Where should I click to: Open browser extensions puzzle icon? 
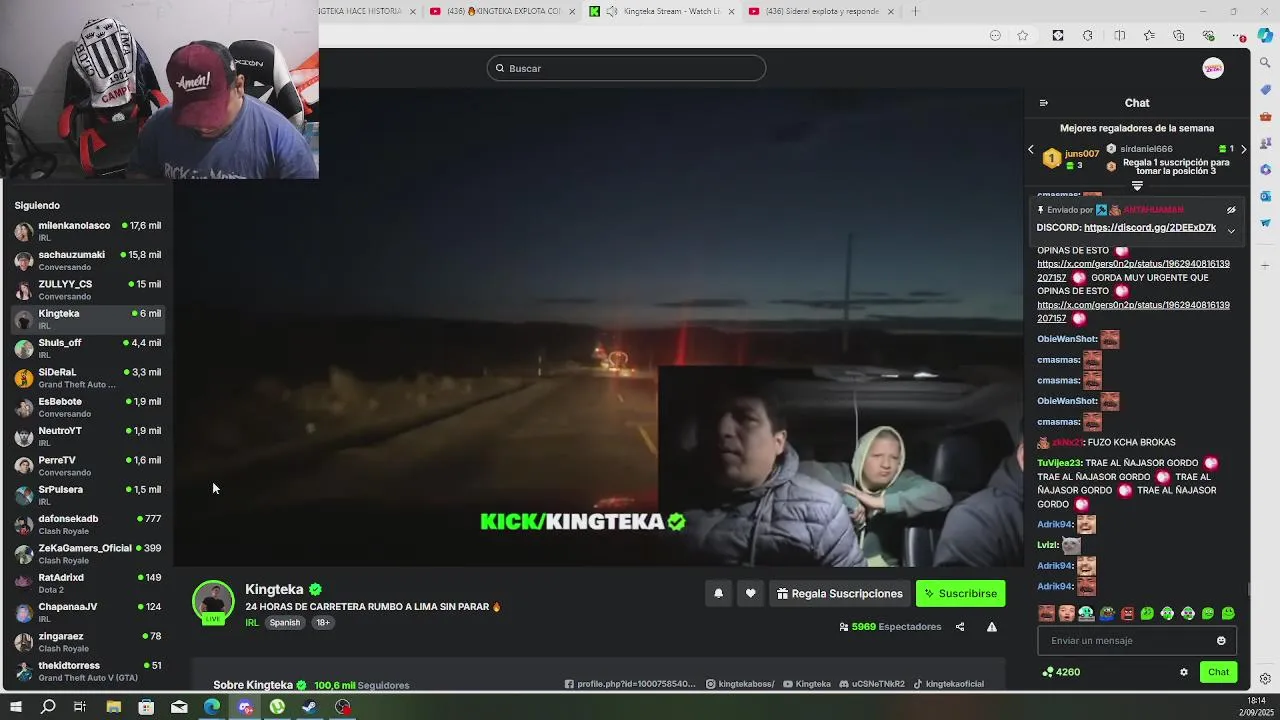[x=1088, y=36]
